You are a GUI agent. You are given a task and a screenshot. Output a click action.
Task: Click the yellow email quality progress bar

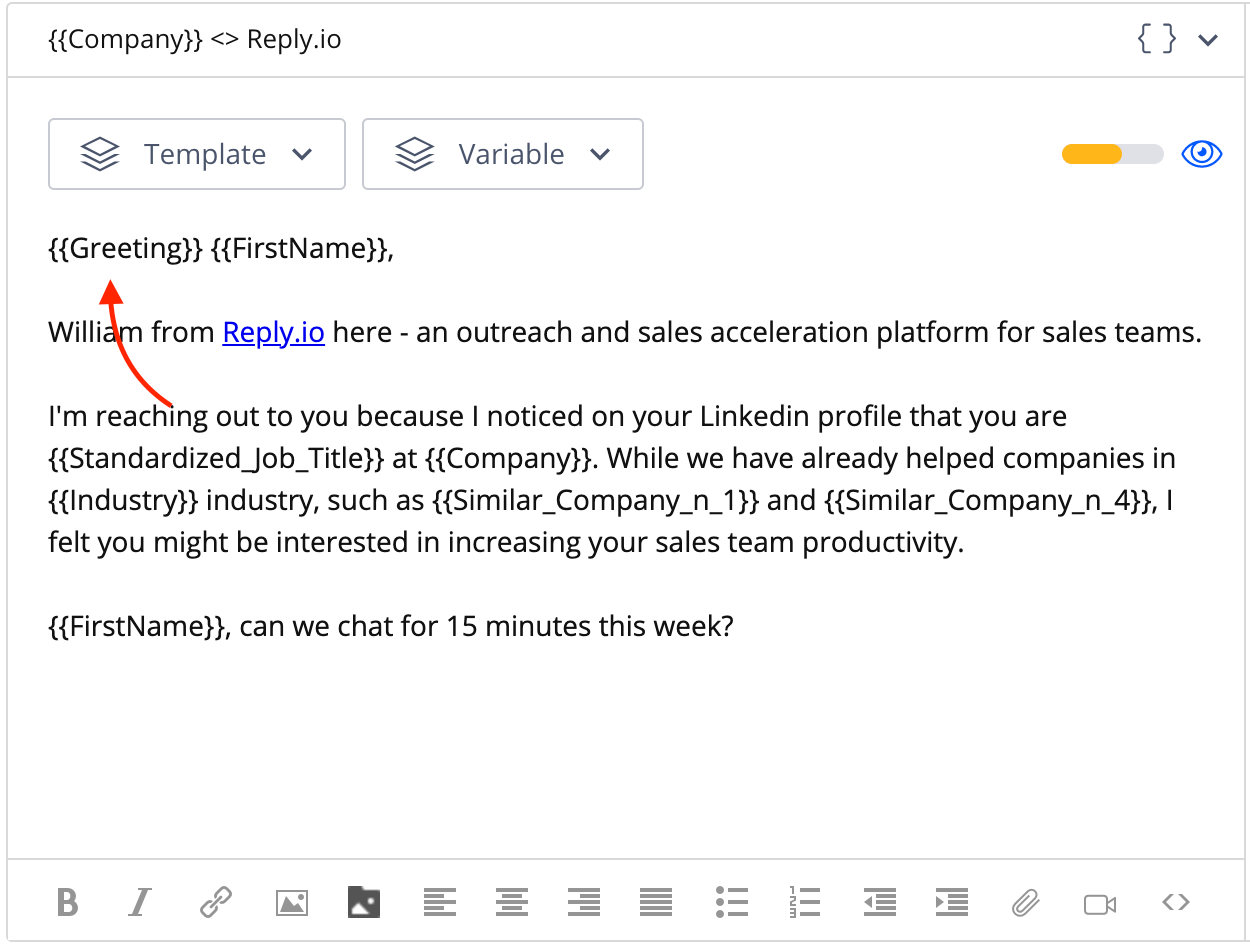(1112, 154)
